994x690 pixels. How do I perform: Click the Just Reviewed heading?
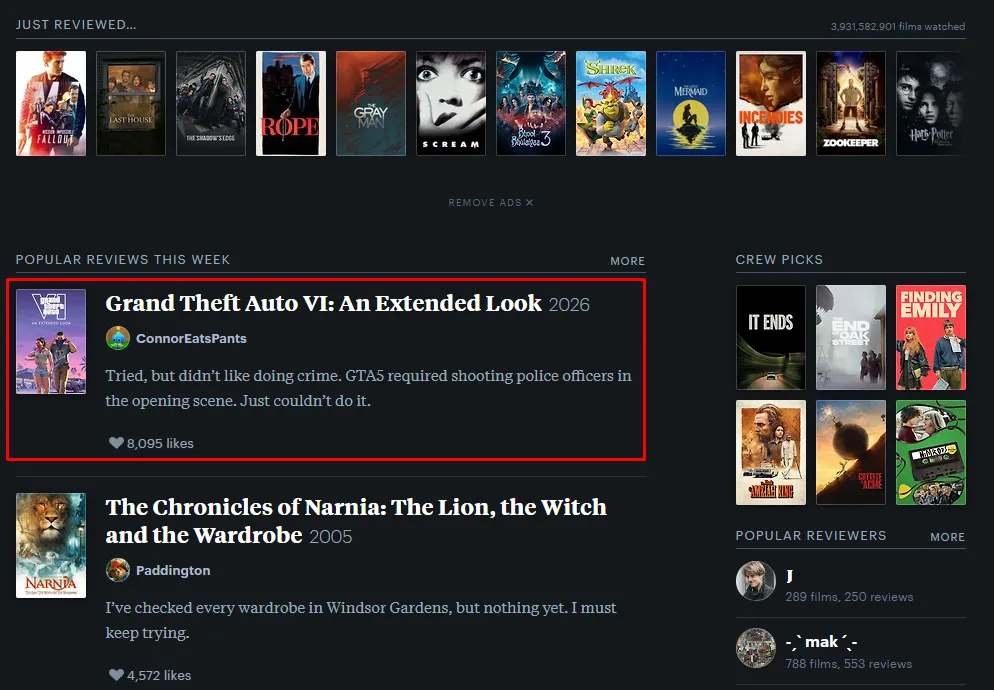pos(76,25)
